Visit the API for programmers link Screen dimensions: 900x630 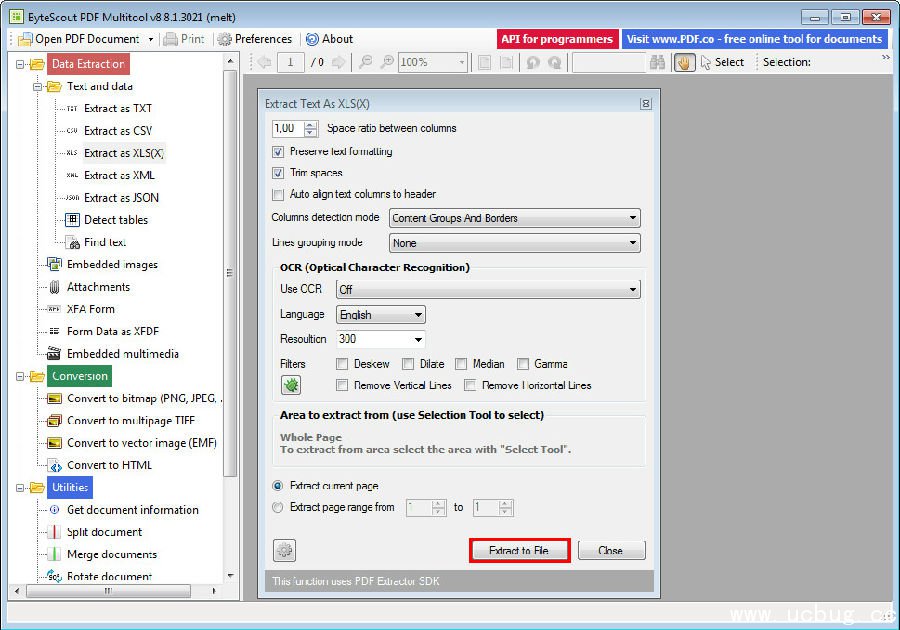pos(556,39)
